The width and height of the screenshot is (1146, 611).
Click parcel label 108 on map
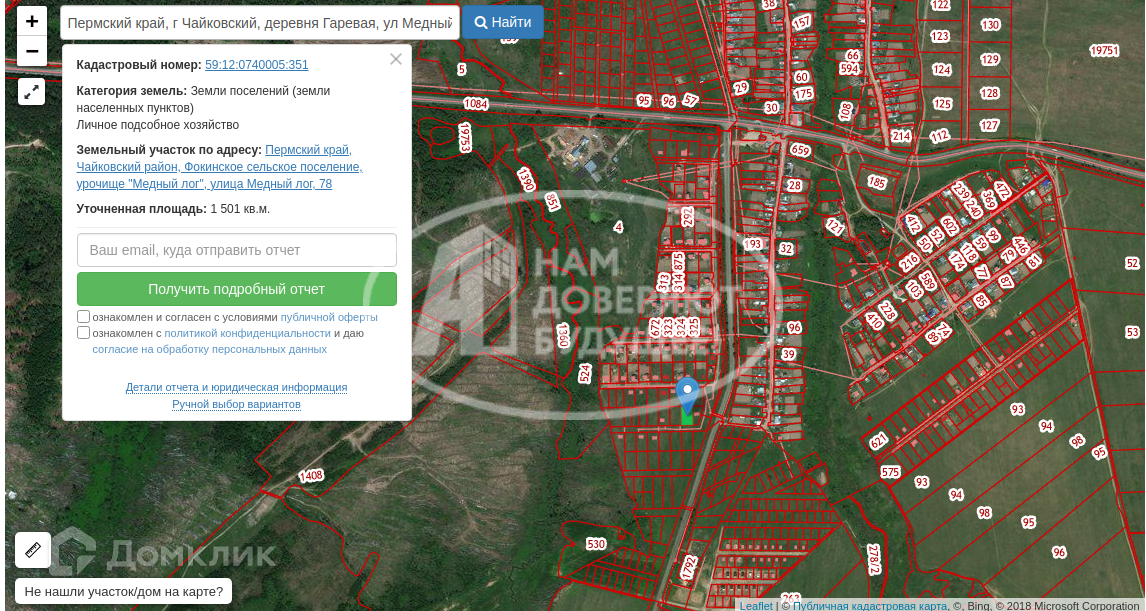846,111
